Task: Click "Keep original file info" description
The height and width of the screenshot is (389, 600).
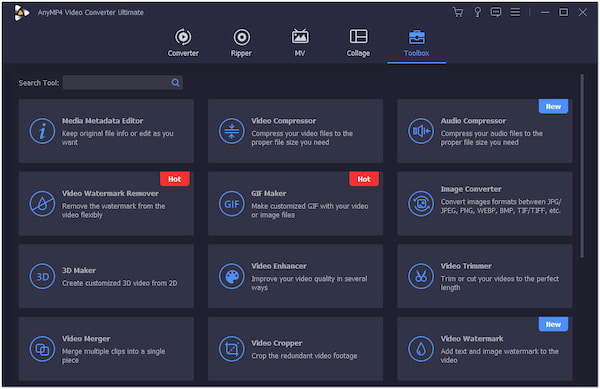Action: (117, 138)
